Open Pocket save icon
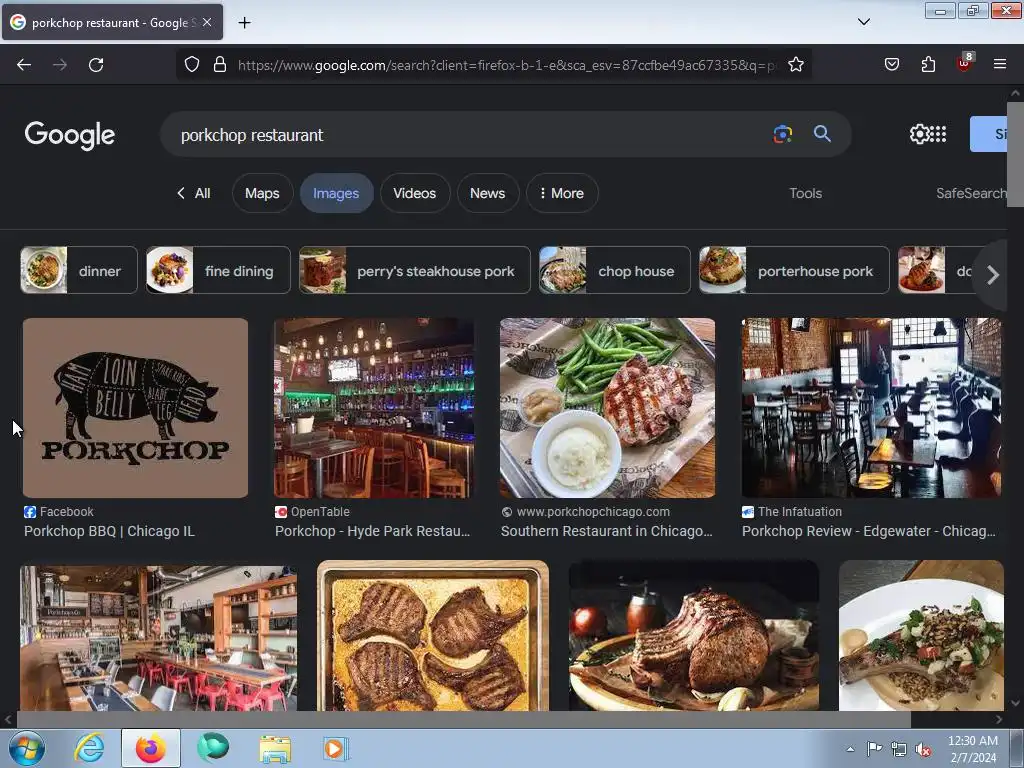 (x=891, y=65)
